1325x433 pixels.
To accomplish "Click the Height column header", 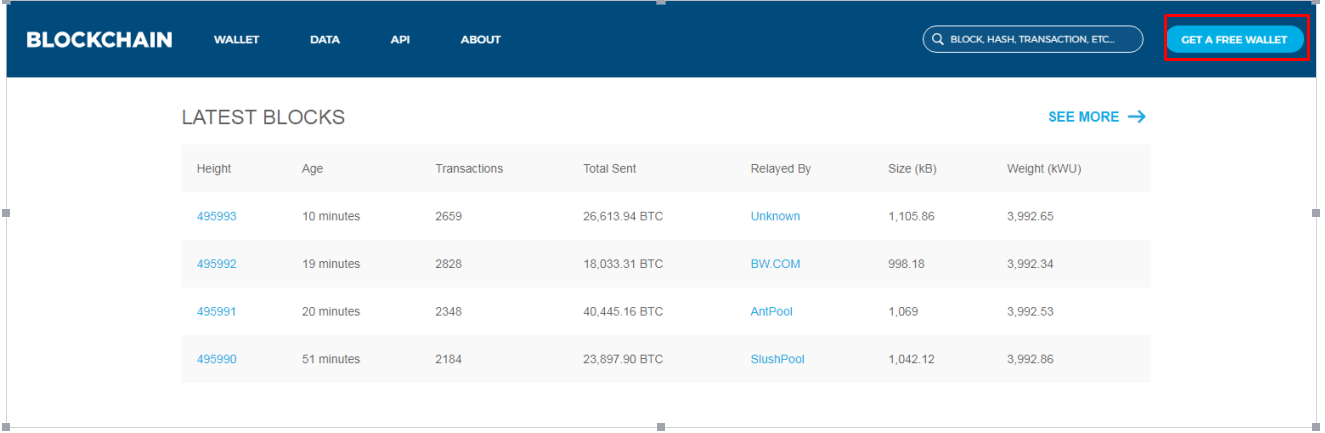I will [214, 169].
